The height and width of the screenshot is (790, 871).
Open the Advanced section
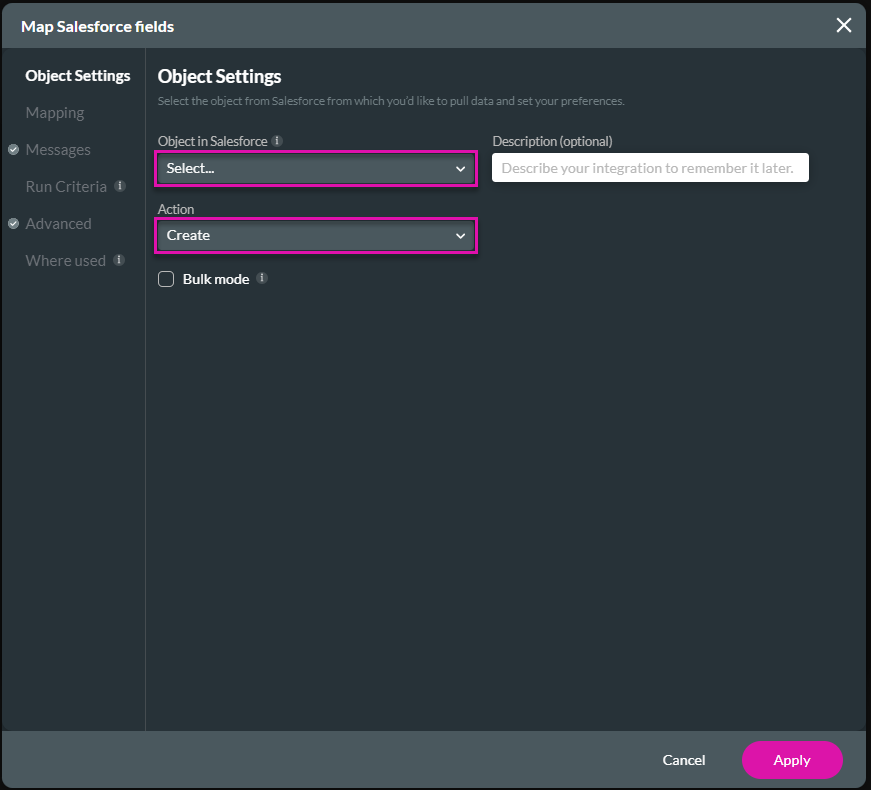[60, 223]
